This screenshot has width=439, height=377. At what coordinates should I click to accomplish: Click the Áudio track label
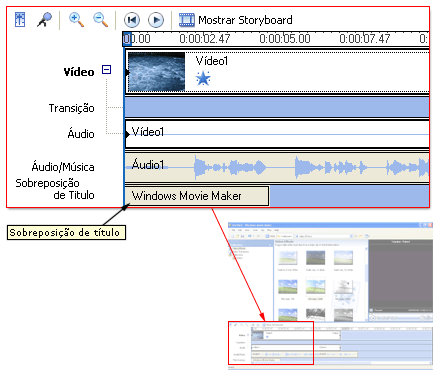pyautogui.click(x=81, y=134)
